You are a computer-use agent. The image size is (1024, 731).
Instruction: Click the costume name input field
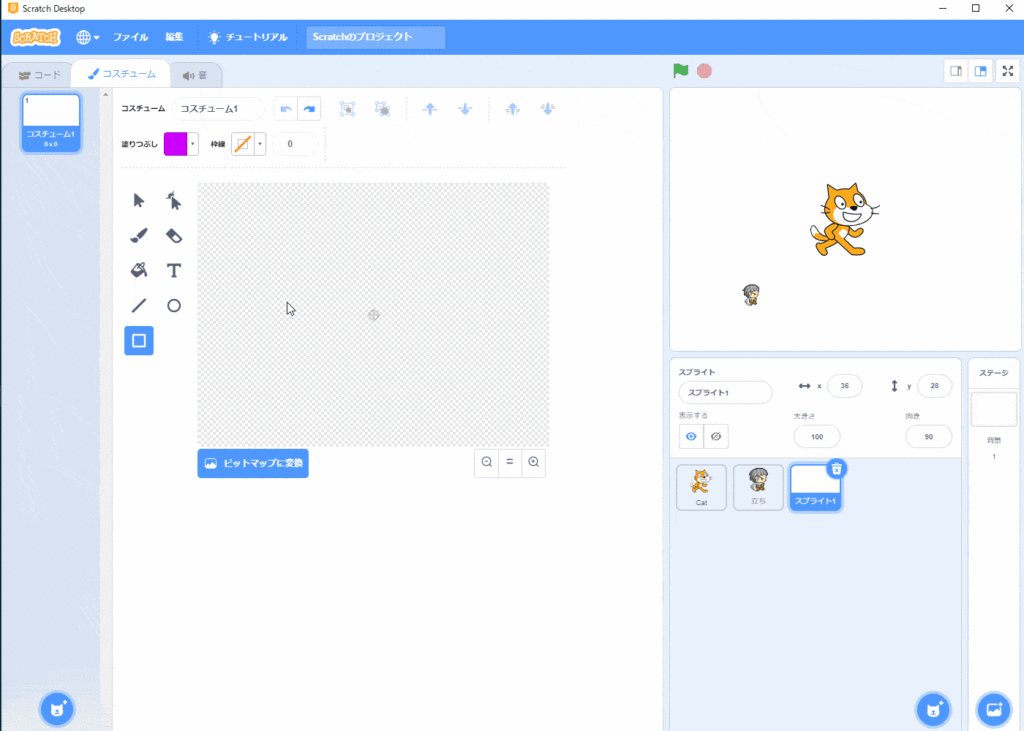tap(217, 108)
